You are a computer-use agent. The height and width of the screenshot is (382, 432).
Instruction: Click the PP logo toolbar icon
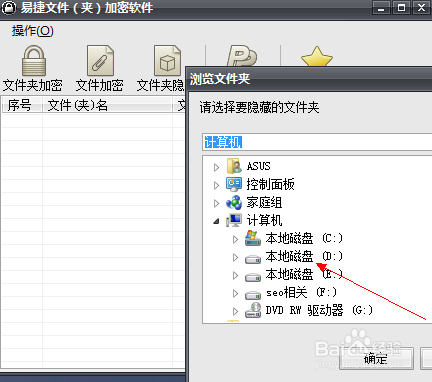coord(242,56)
